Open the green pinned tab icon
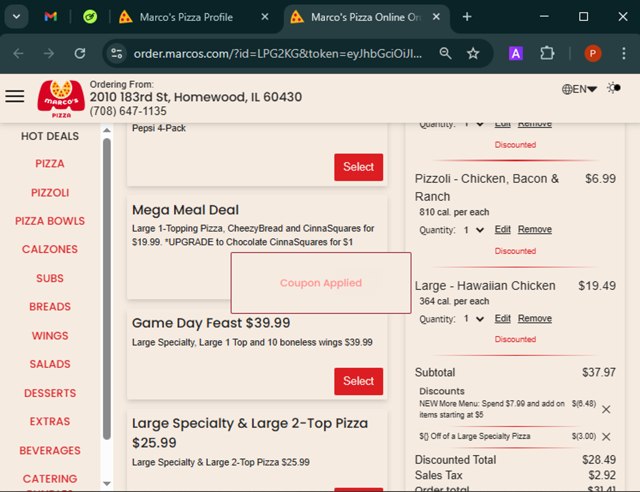The height and width of the screenshot is (492, 640). pyautogui.click(x=90, y=17)
